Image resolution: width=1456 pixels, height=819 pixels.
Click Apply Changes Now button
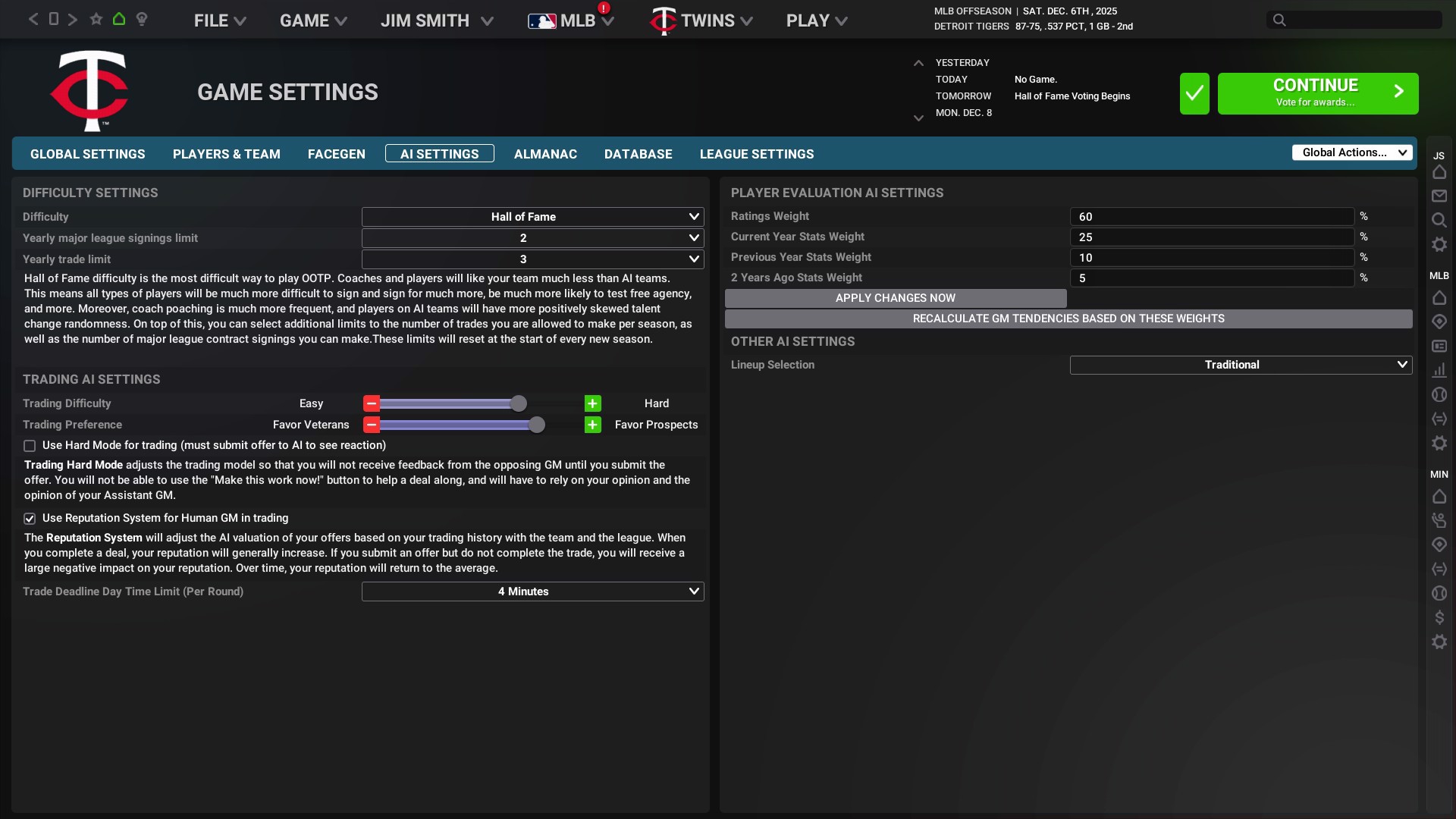click(895, 298)
